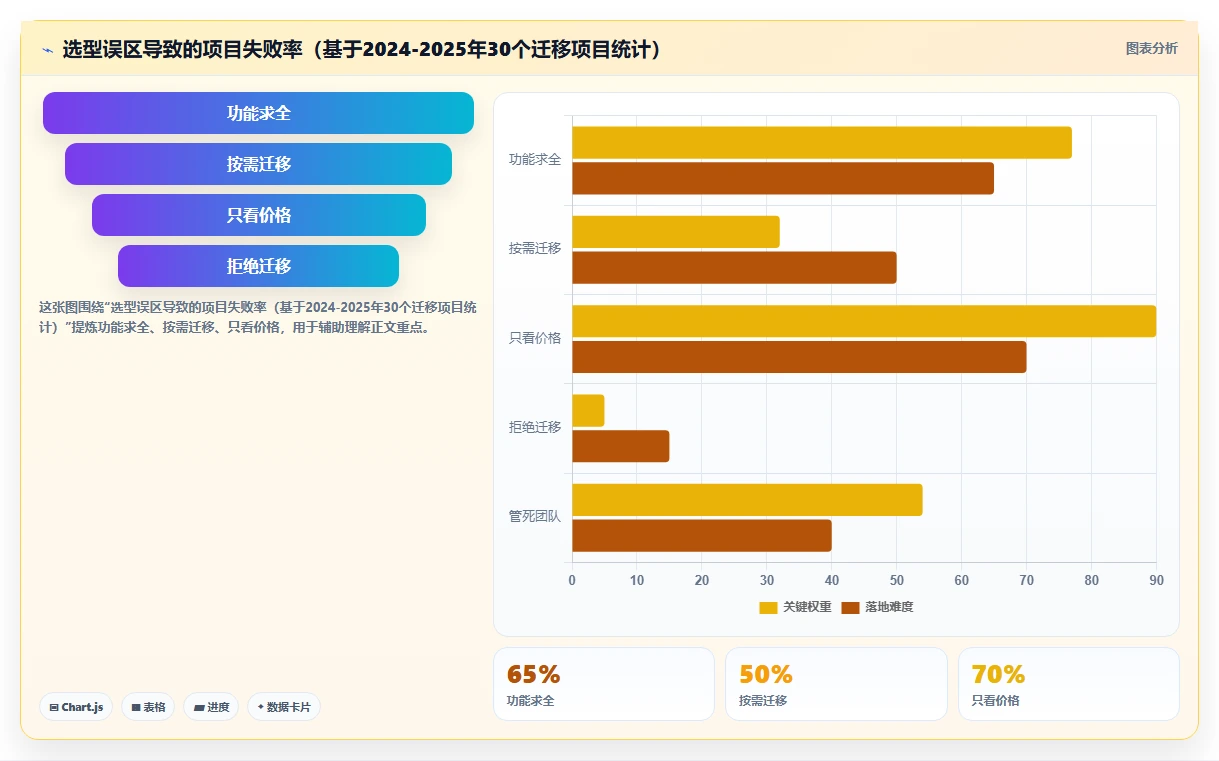Select the 拒绝迁移 funnel bar
1219x761 pixels.
pyautogui.click(x=258, y=266)
